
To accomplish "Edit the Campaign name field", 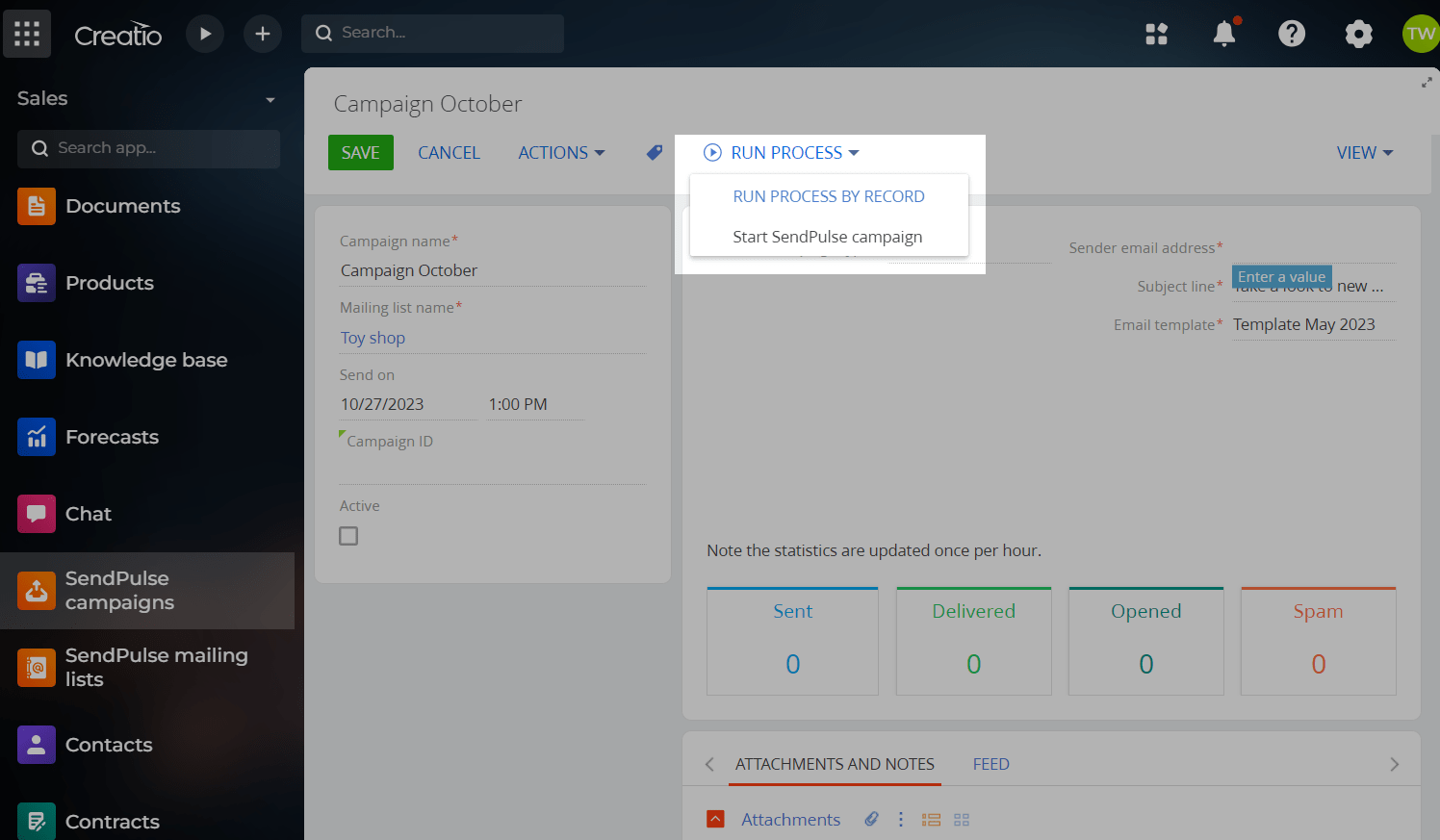I will click(492, 271).
